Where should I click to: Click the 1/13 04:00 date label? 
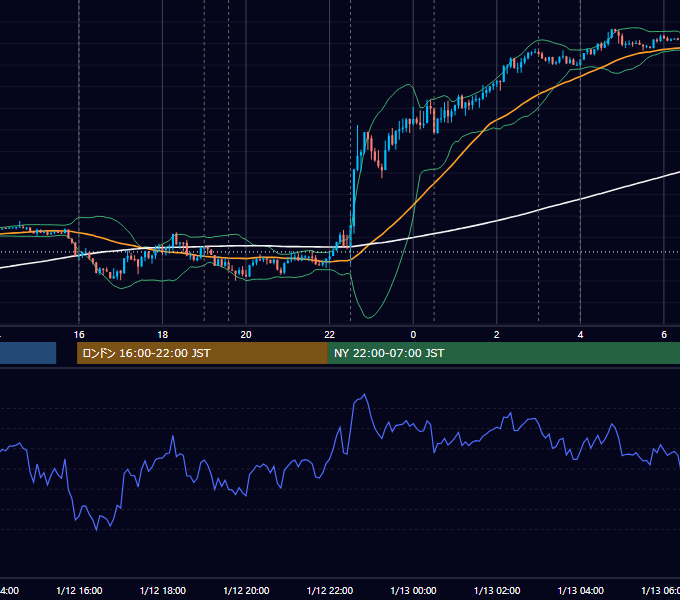click(x=581, y=590)
